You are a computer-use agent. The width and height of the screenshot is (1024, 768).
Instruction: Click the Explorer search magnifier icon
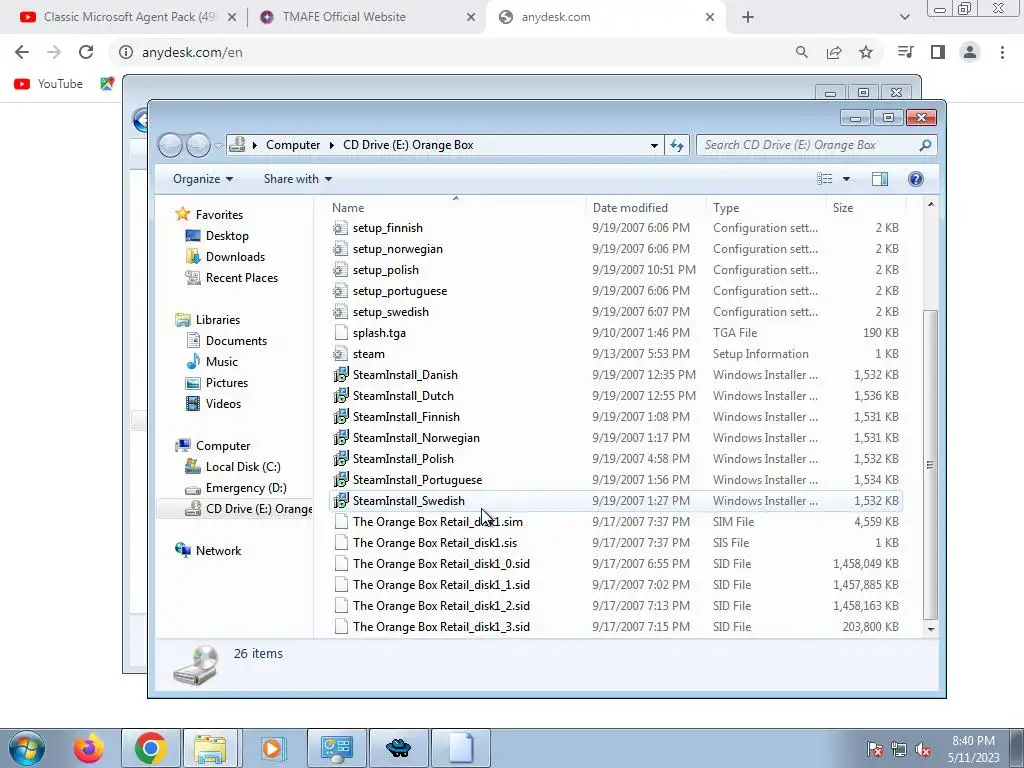click(x=925, y=145)
